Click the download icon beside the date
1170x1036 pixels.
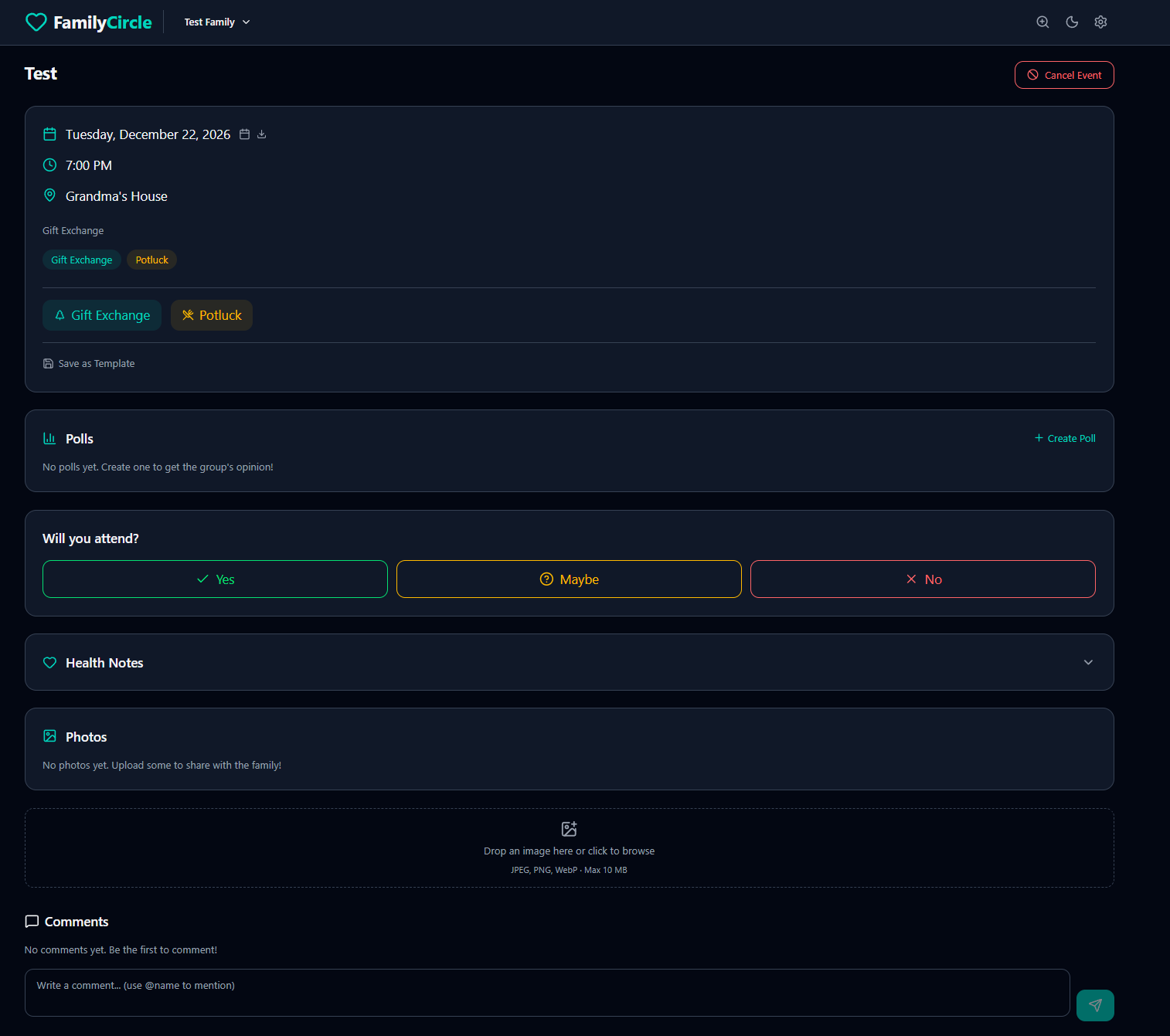(x=262, y=134)
